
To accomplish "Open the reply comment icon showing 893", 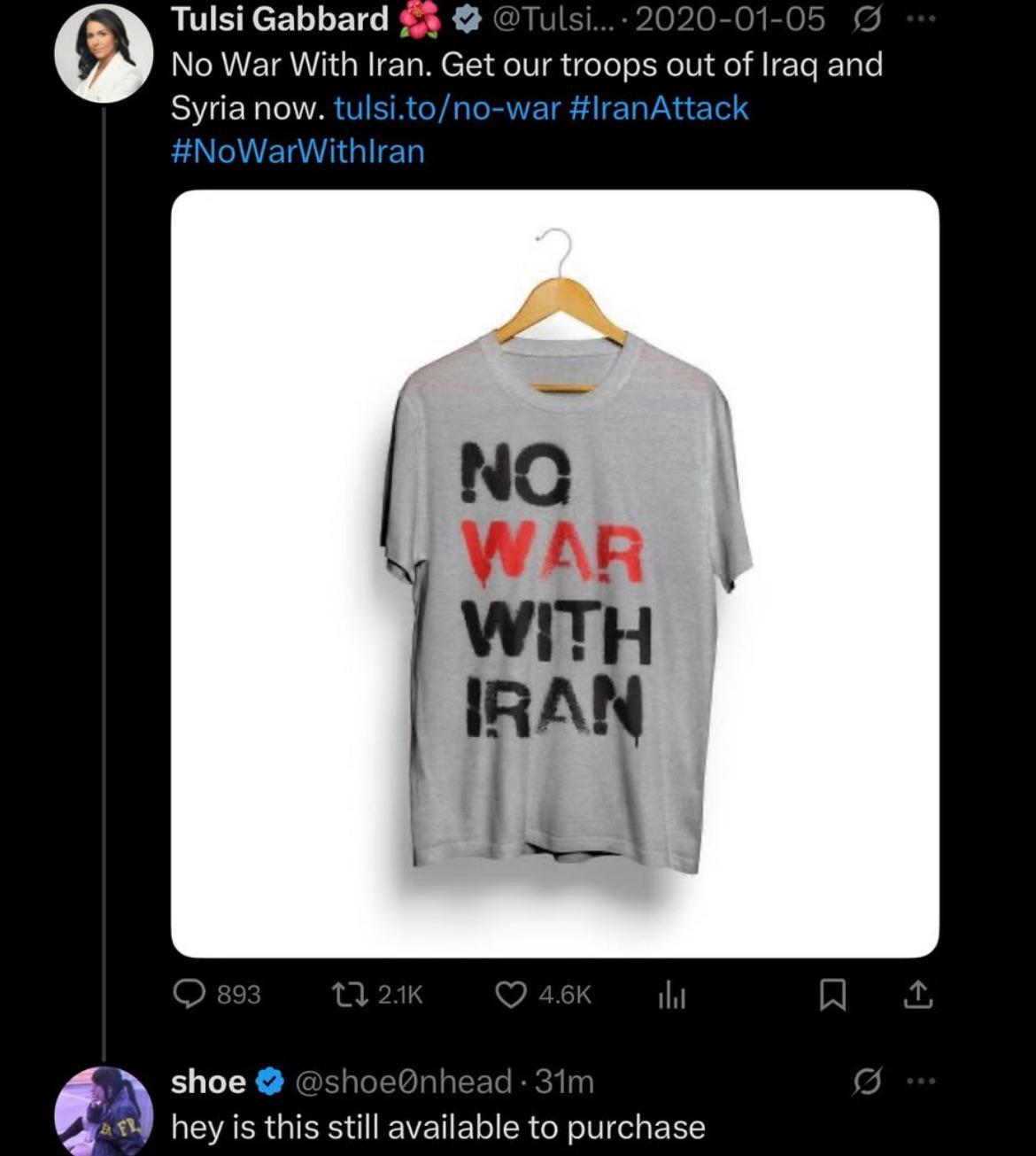I will [216, 995].
